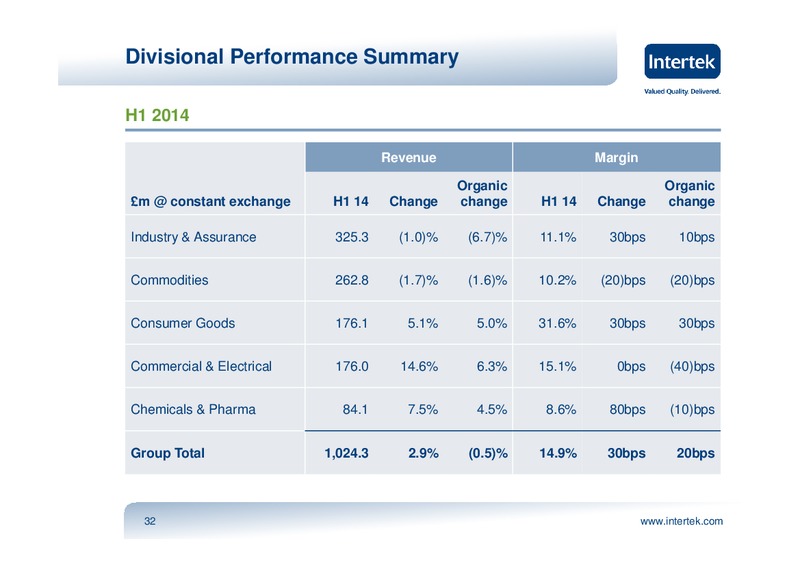The height and width of the screenshot is (565, 800).
Task: Click Commodities margin change (20)bps
Action: coord(623,280)
